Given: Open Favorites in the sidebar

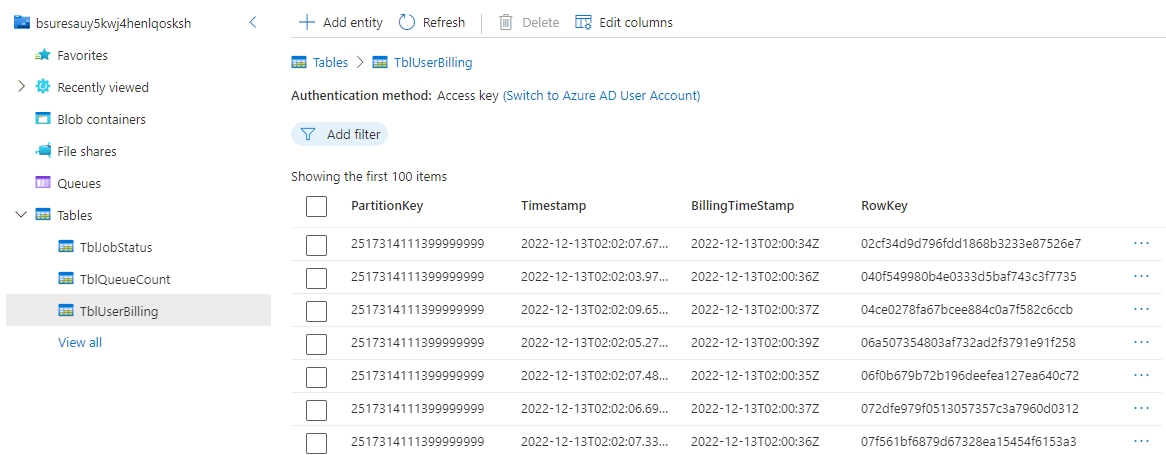Looking at the screenshot, I should [82, 55].
